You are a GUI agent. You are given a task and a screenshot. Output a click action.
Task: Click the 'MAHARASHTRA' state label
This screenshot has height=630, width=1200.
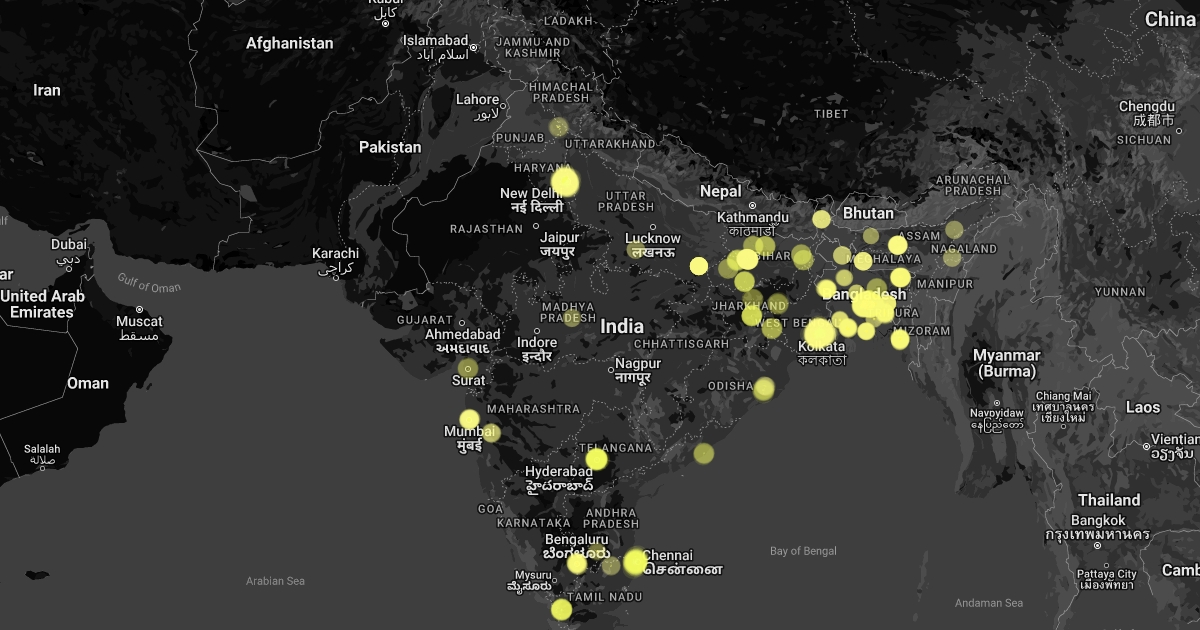533,409
